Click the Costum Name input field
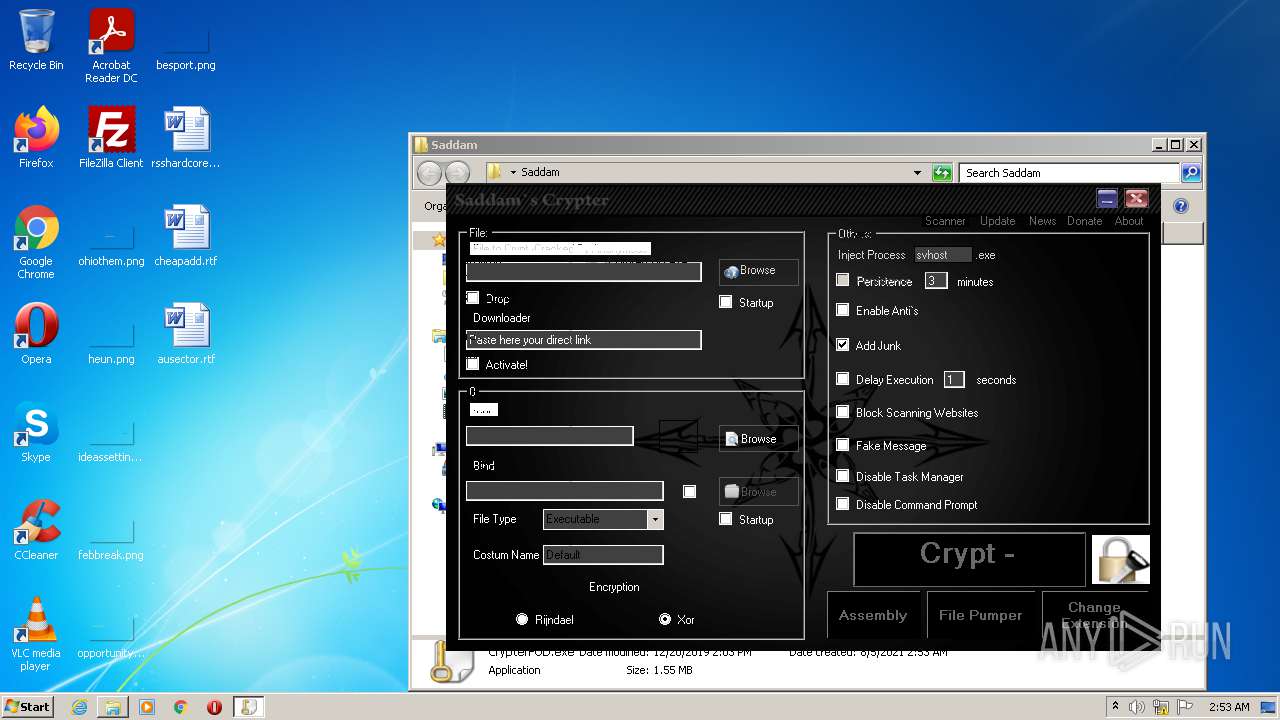The height and width of the screenshot is (720, 1280). (x=603, y=554)
